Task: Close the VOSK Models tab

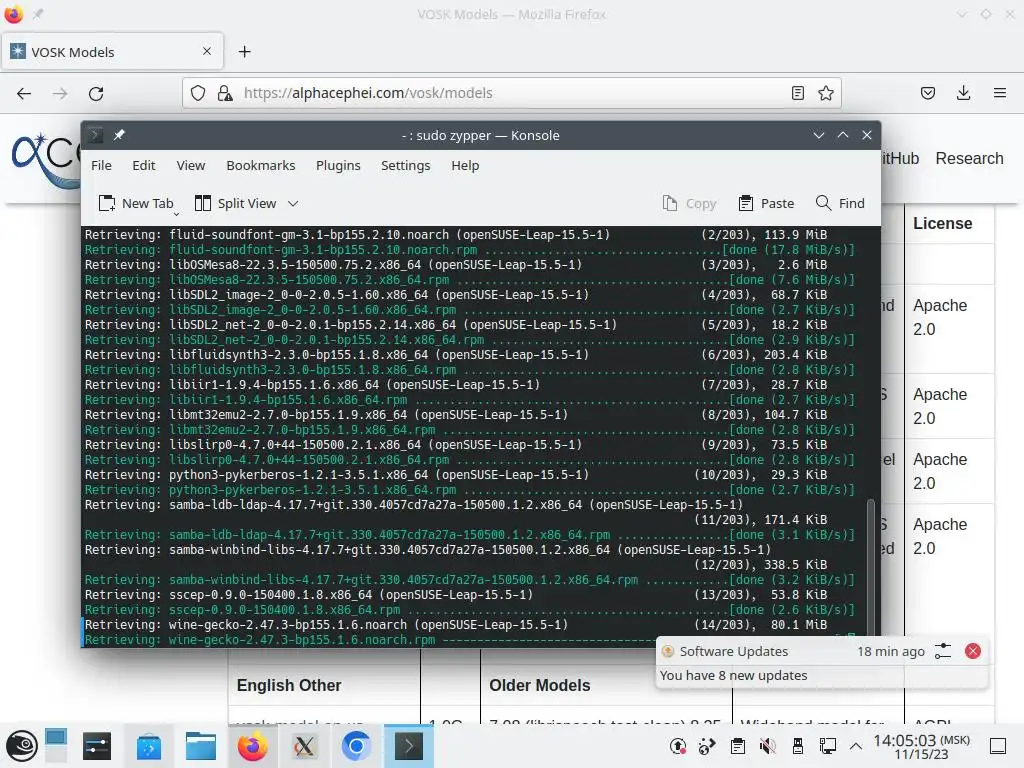Action: (x=207, y=51)
